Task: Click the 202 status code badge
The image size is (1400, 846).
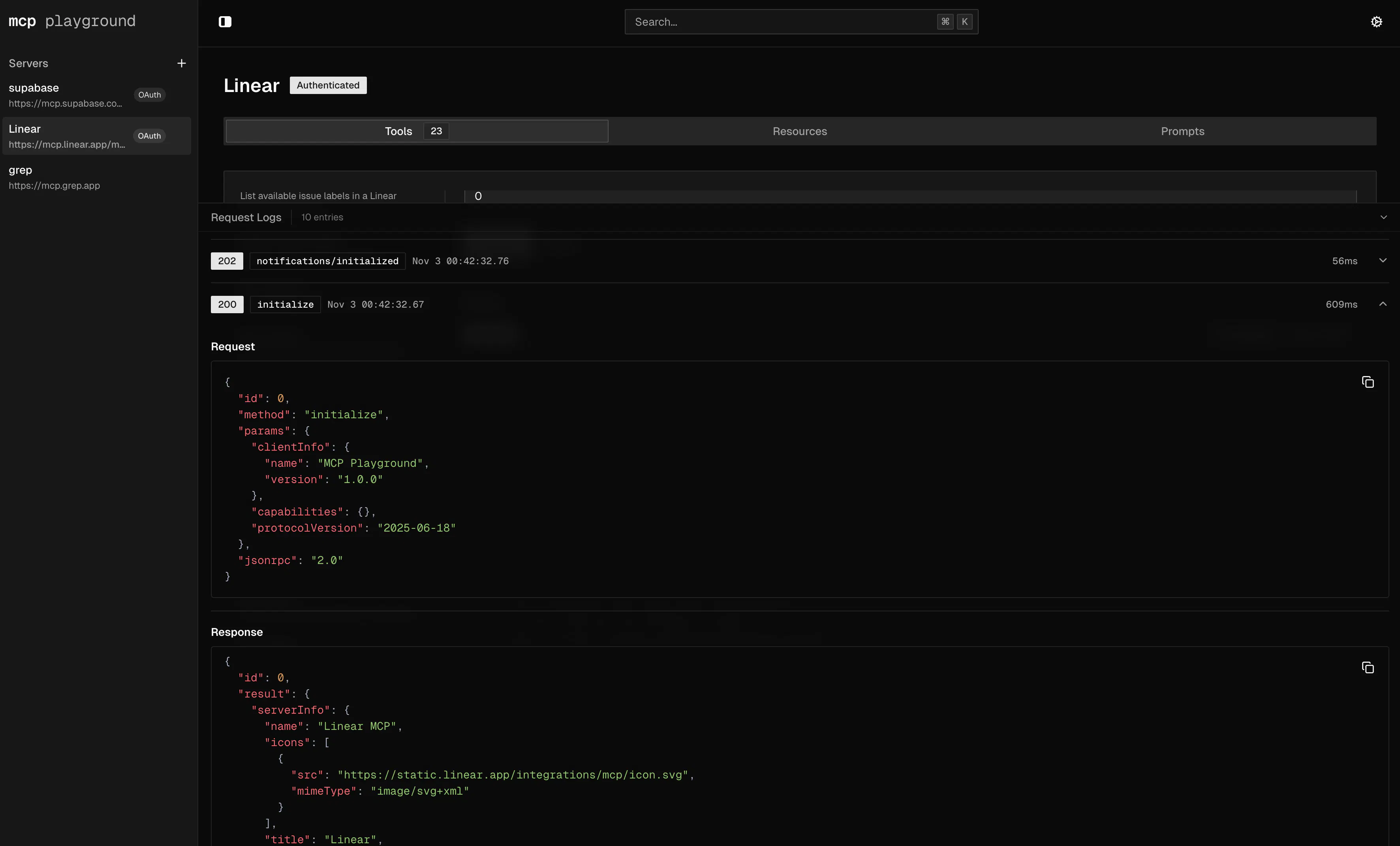Action: pos(227,261)
